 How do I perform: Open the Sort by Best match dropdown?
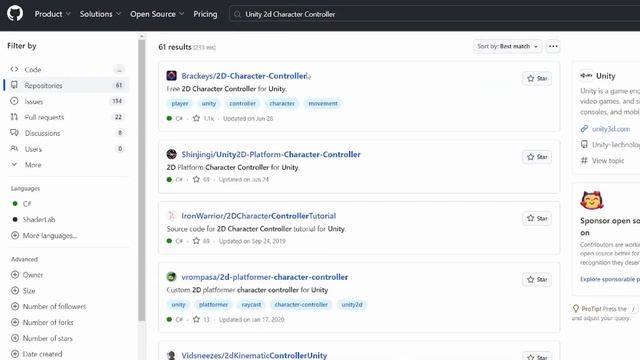(507, 46)
